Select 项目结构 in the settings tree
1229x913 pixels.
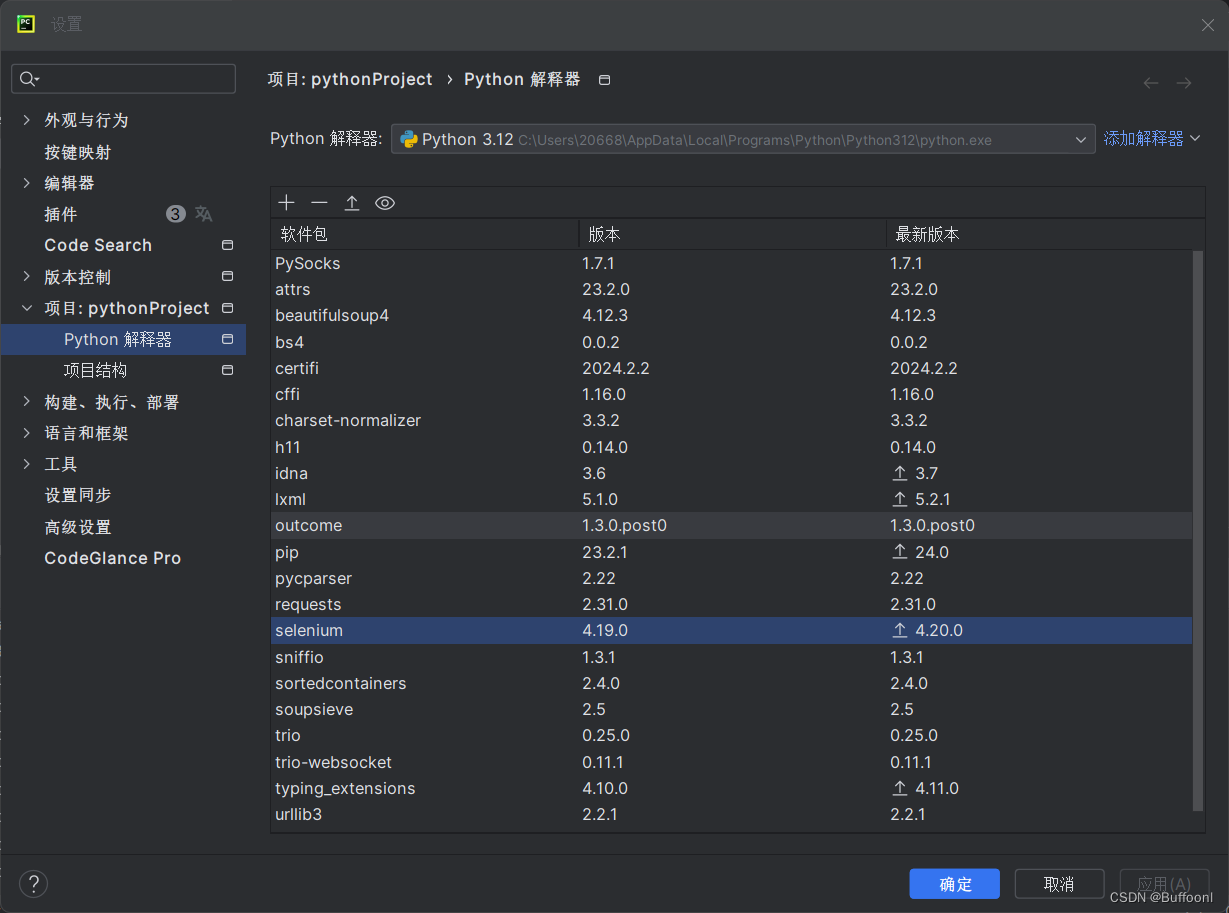[95, 370]
